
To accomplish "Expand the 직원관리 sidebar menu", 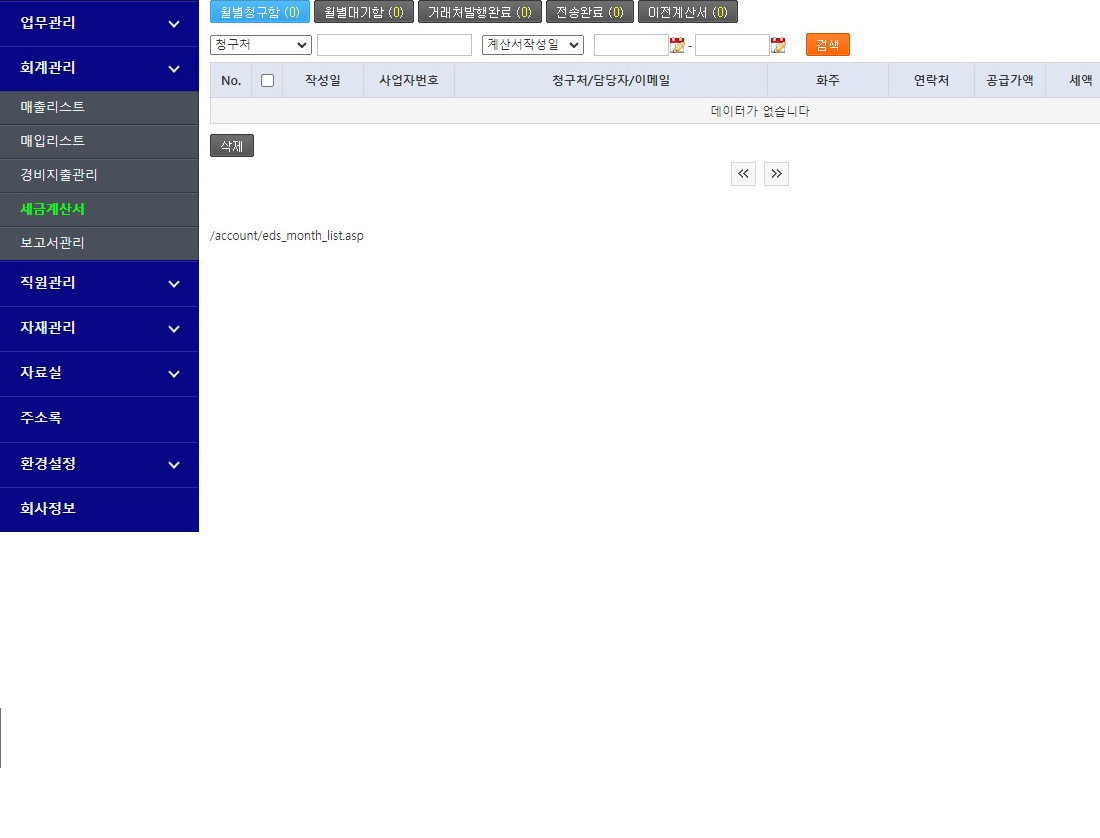I will [99, 283].
